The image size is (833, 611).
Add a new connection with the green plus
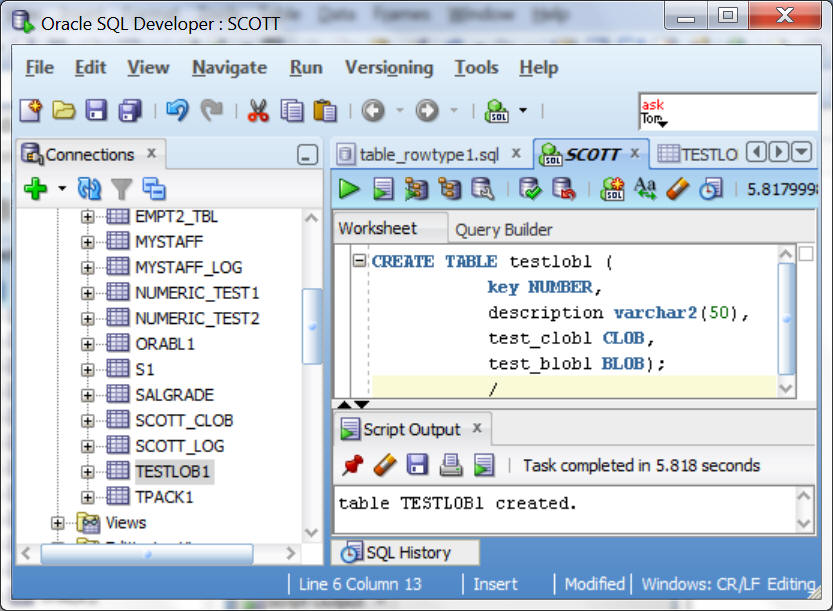[36, 189]
